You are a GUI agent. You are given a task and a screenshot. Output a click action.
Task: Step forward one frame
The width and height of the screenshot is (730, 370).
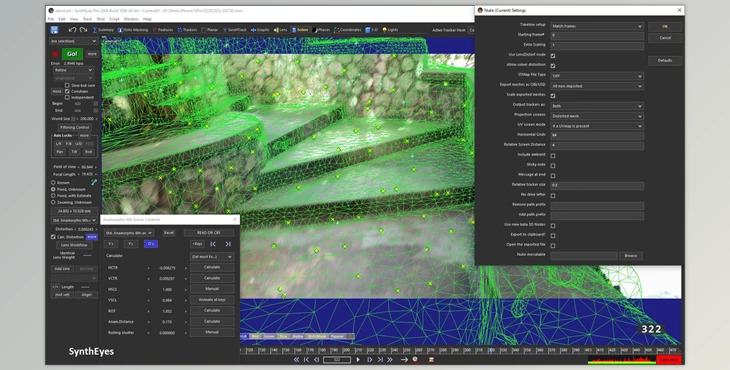(x=370, y=360)
